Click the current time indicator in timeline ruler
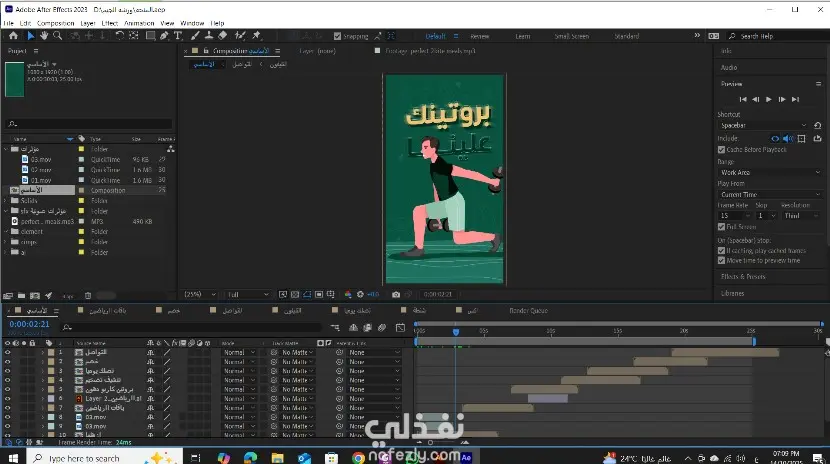830x464 pixels. click(456, 332)
